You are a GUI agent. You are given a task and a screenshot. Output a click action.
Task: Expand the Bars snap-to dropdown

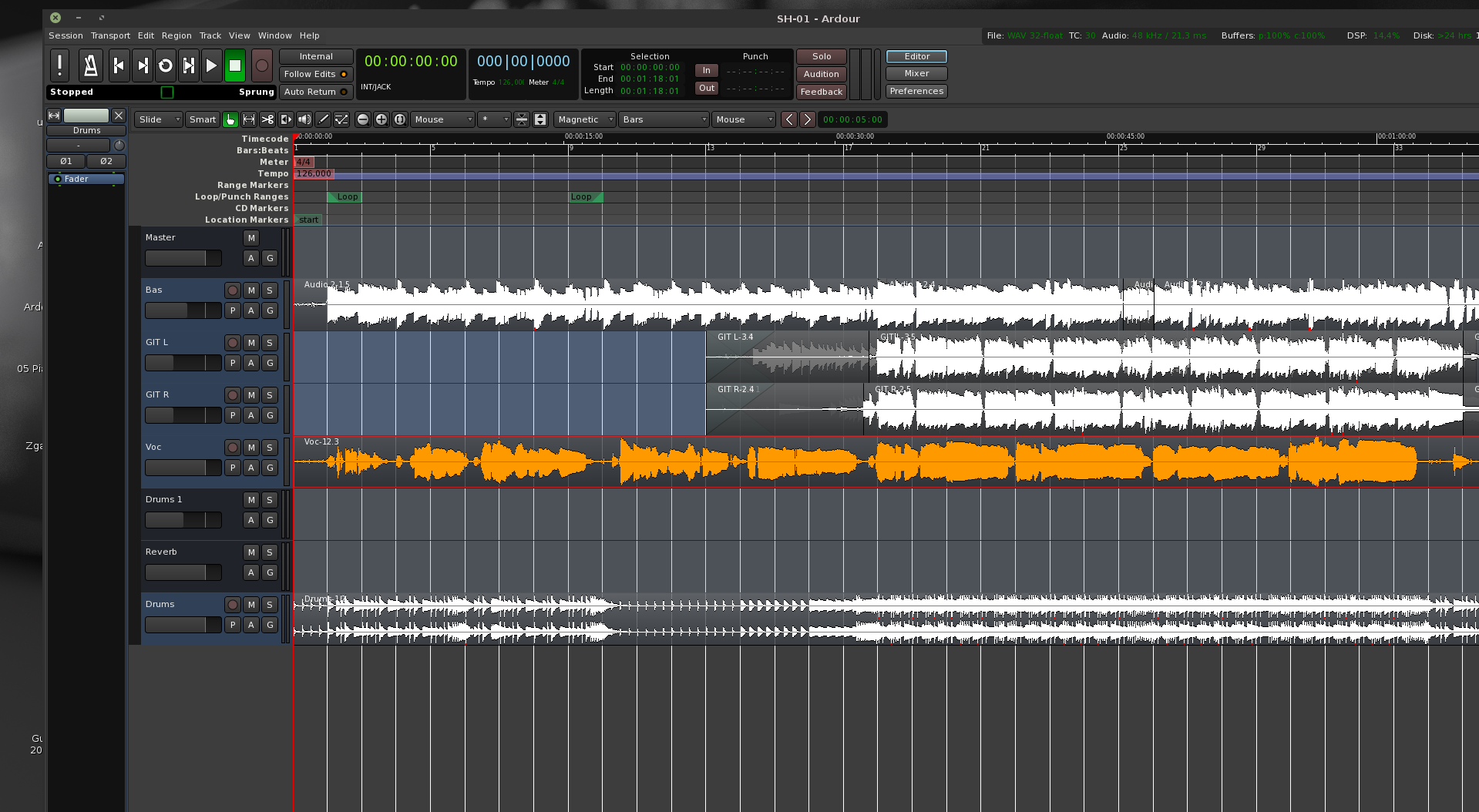click(x=664, y=119)
